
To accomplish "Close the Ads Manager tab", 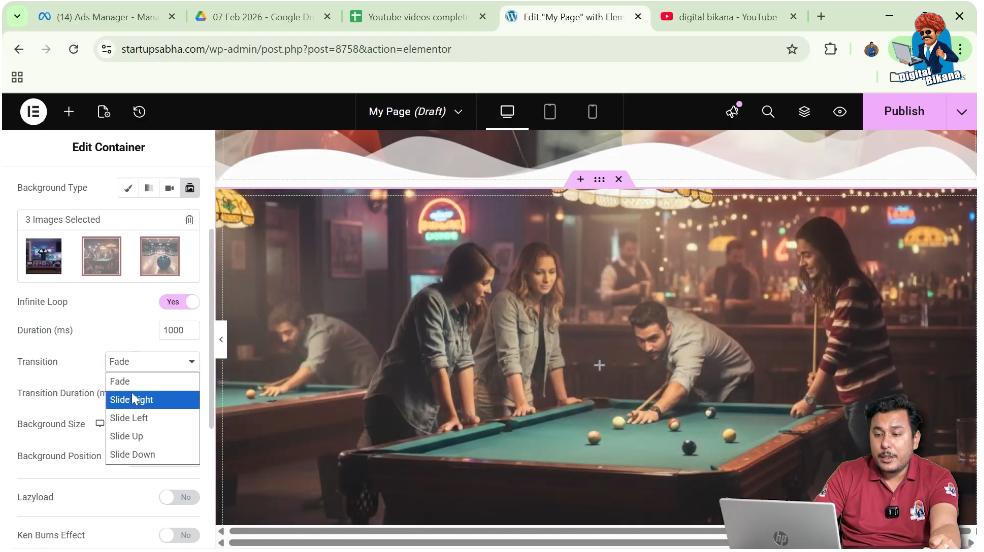I will coord(172,17).
